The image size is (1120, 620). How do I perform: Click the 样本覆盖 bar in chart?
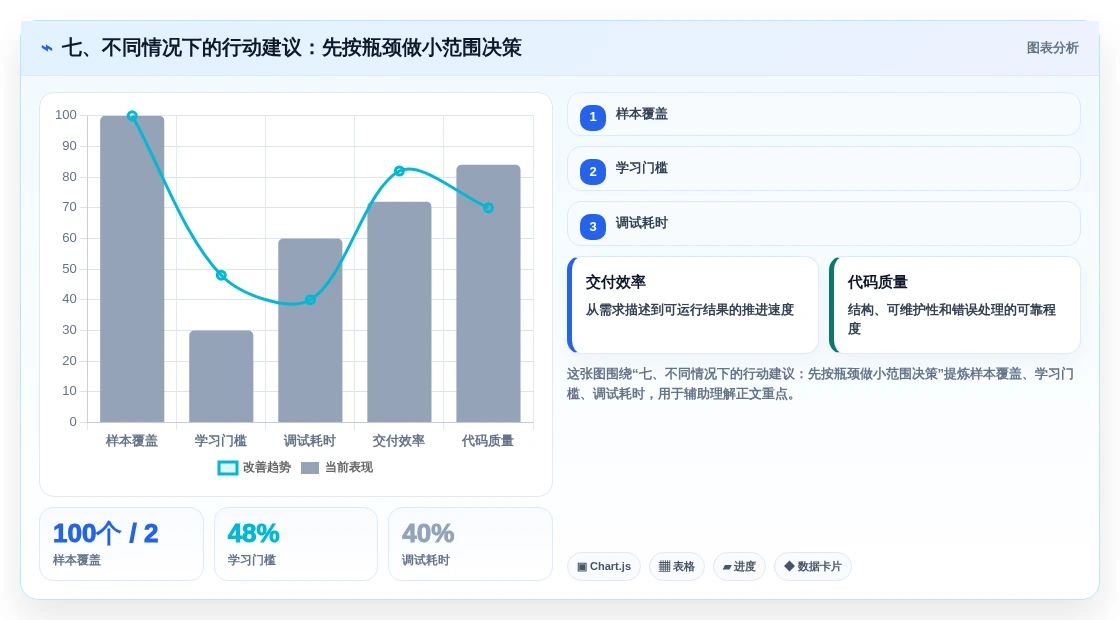point(132,269)
